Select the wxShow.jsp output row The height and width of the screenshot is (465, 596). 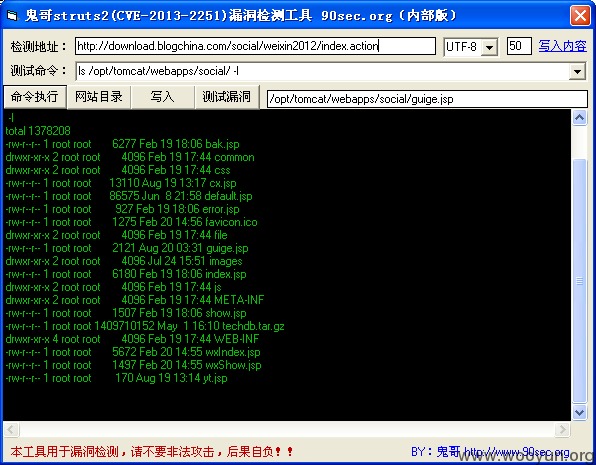coord(133,365)
